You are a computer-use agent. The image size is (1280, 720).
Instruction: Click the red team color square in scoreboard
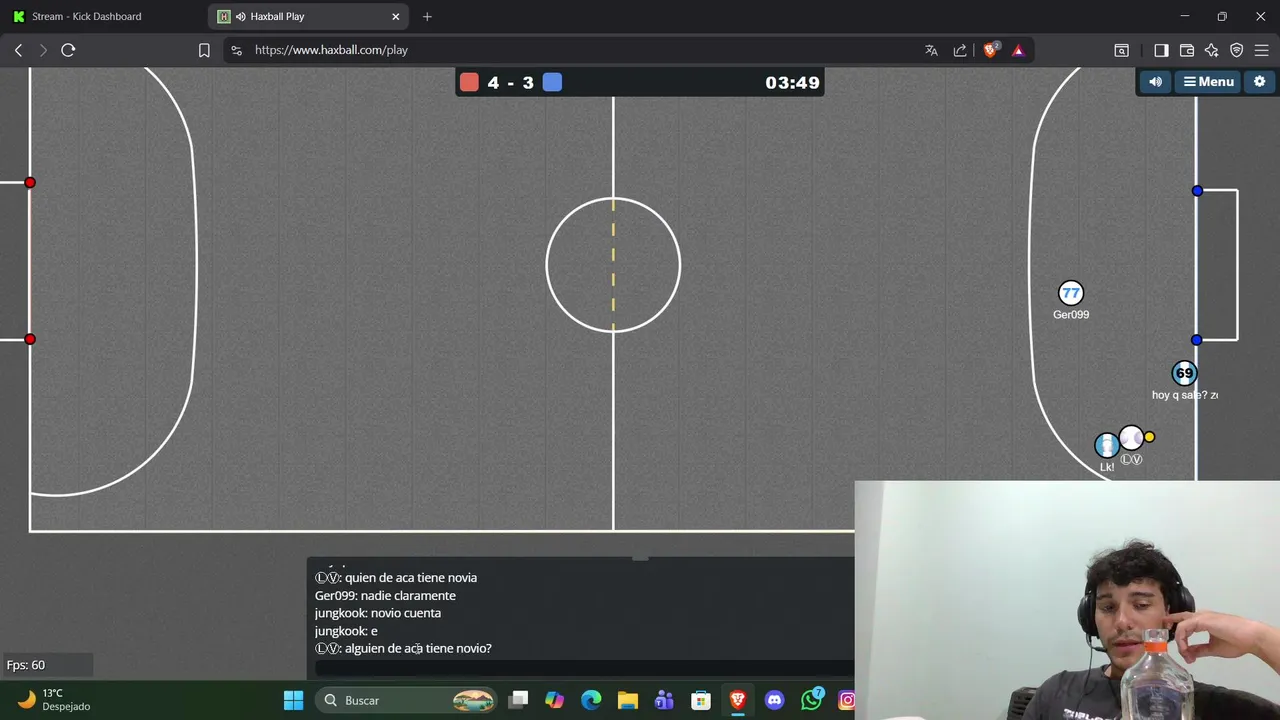(x=469, y=82)
